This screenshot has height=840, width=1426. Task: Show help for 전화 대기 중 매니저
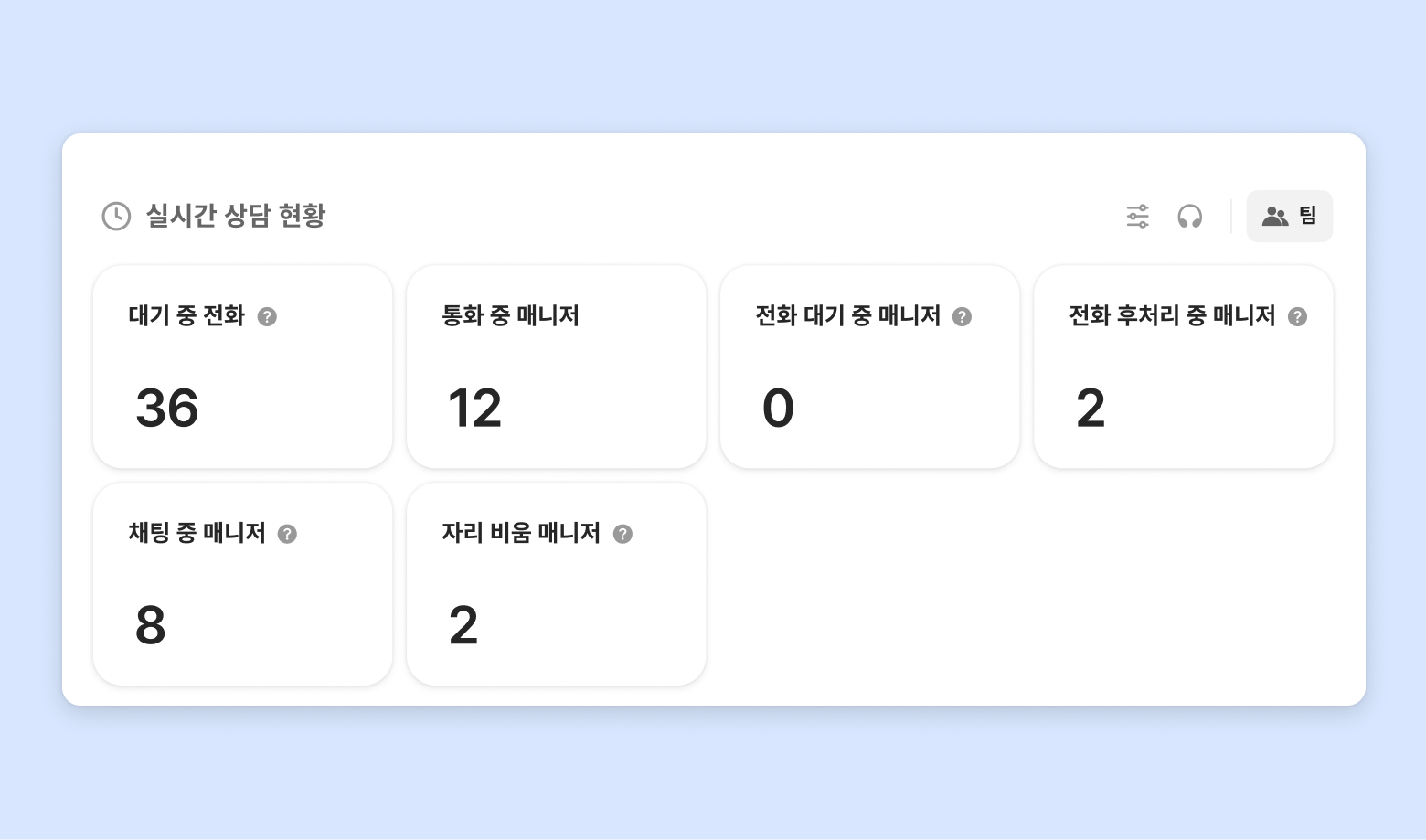tap(962, 317)
